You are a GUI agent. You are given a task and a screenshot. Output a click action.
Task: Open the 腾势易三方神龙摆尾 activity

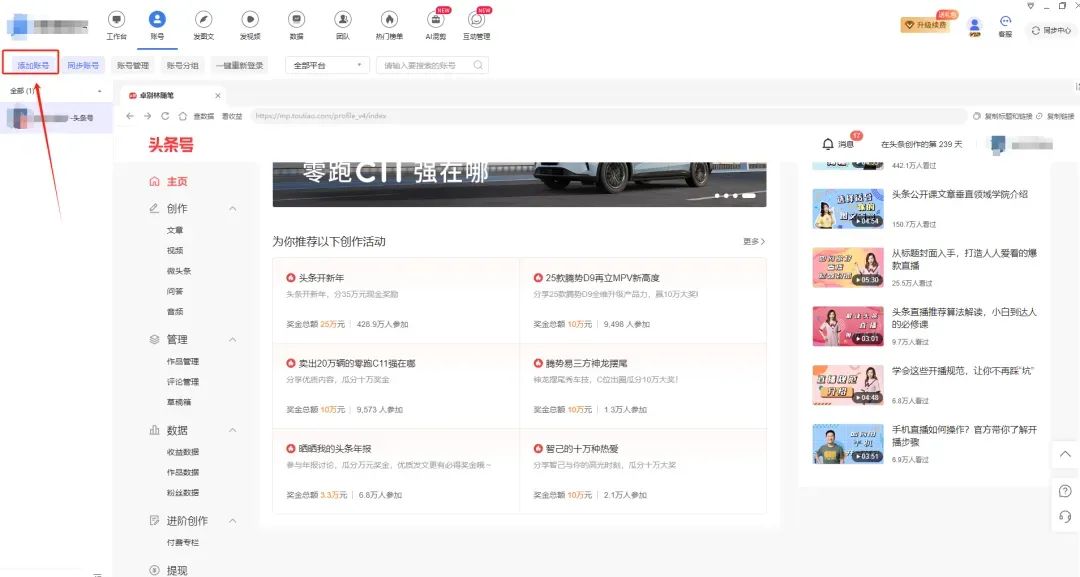click(x=643, y=386)
